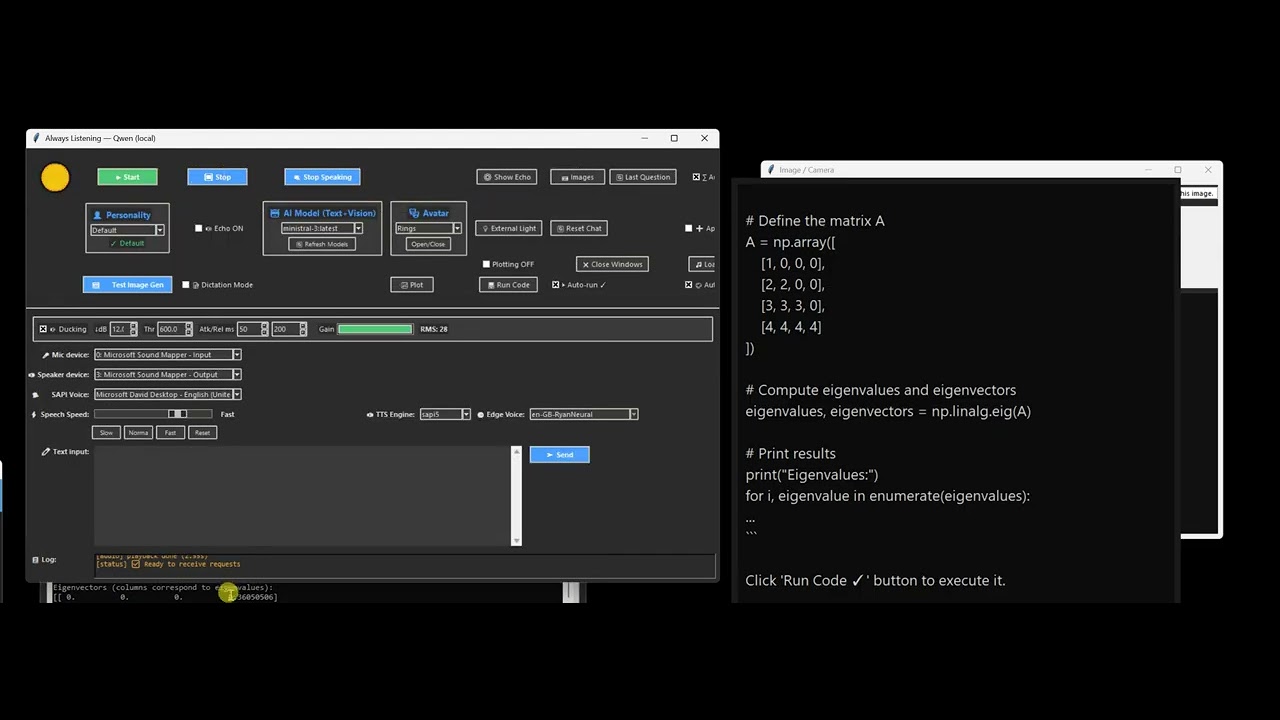Toggle the status checkbox in the log line
1280x720 pixels.
[x=136, y=564]
